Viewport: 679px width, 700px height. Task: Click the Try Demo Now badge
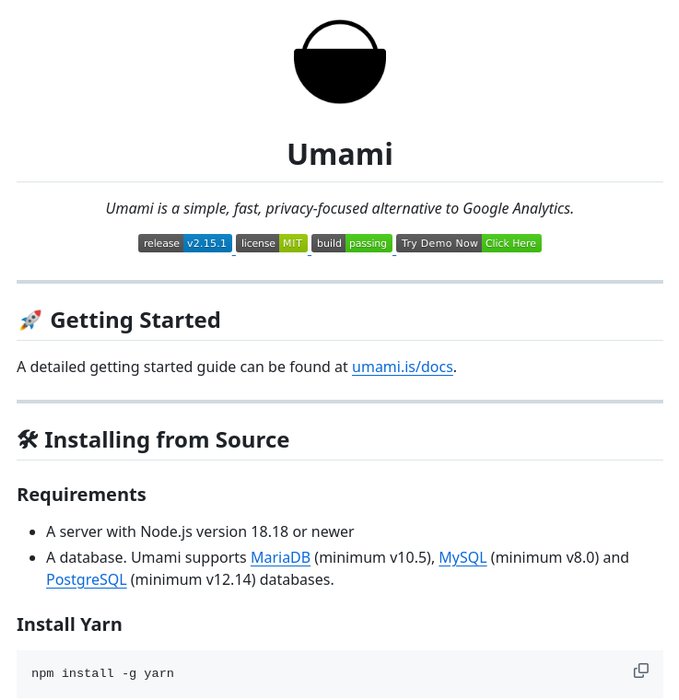coord(468,243)
